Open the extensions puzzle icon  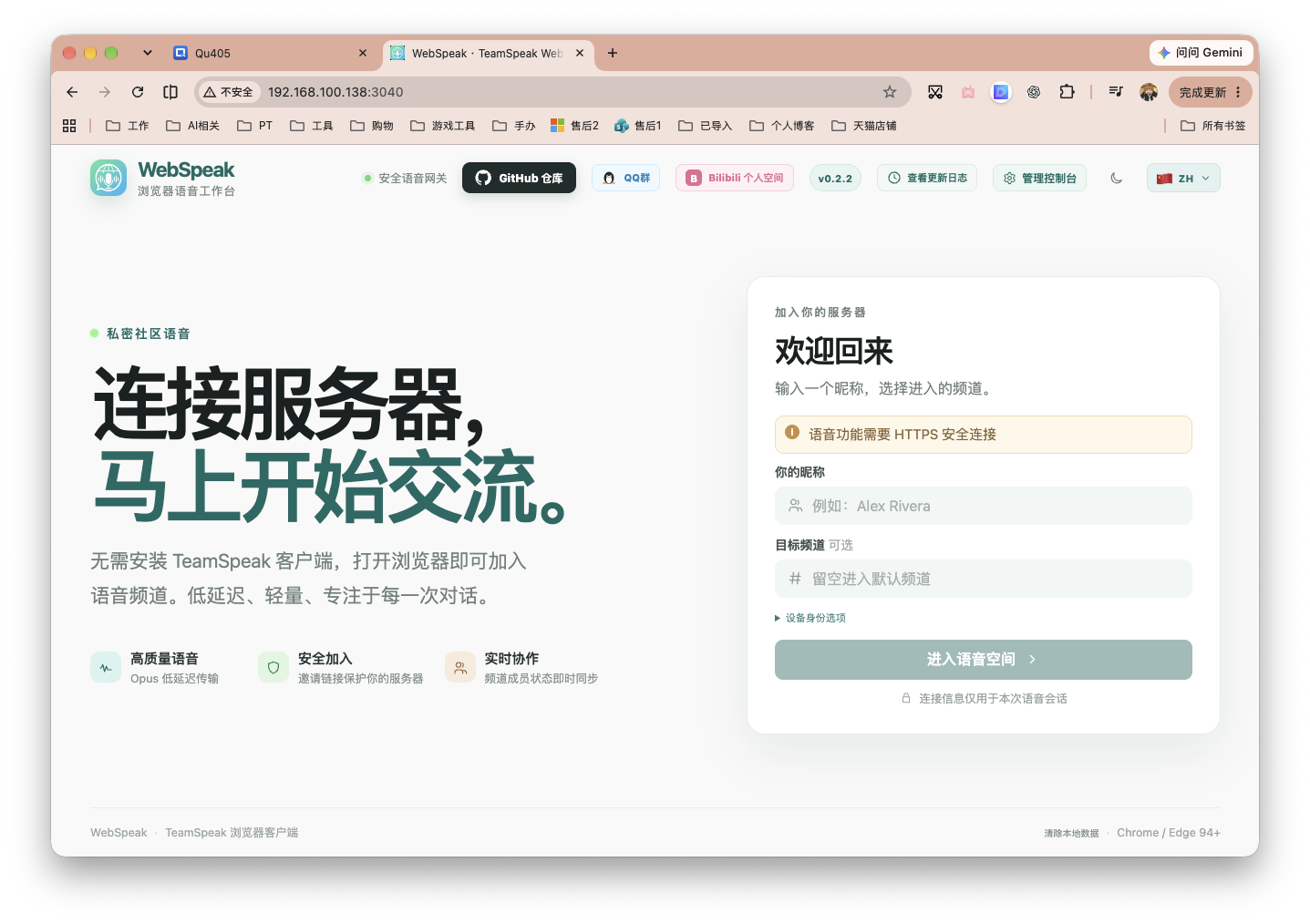pyautogui.click(x=1067, y=92)
